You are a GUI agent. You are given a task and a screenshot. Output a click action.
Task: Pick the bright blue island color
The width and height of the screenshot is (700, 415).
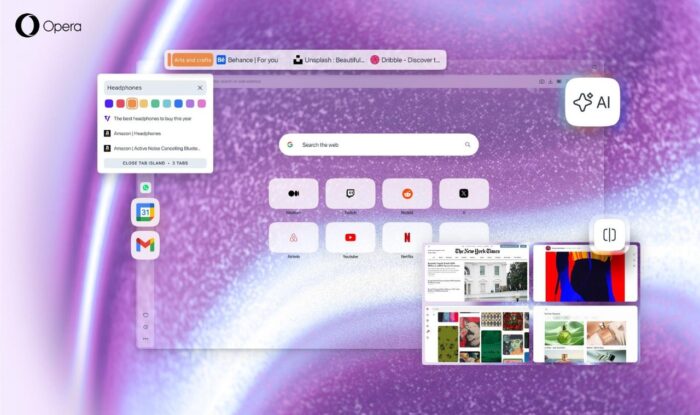[178, 104]
